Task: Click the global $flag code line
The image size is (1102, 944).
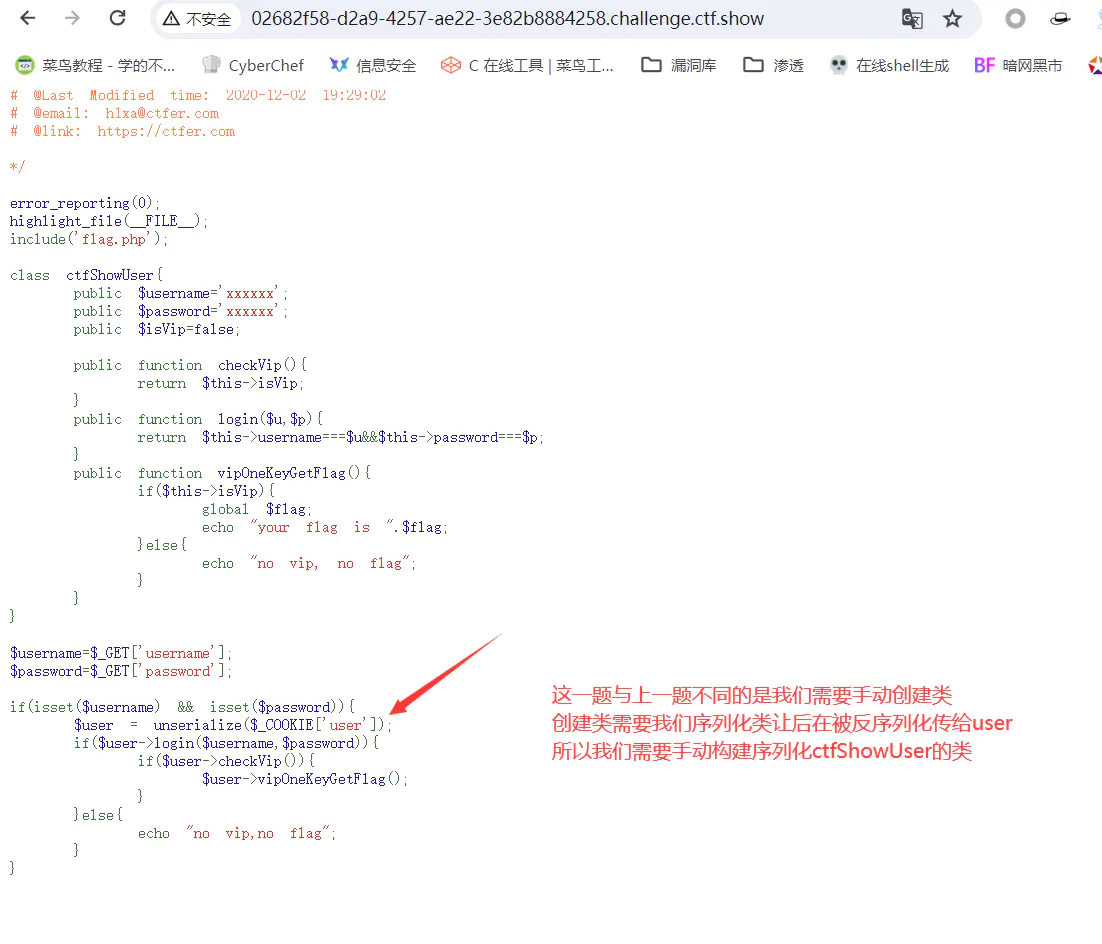Action: click(257, 509)
